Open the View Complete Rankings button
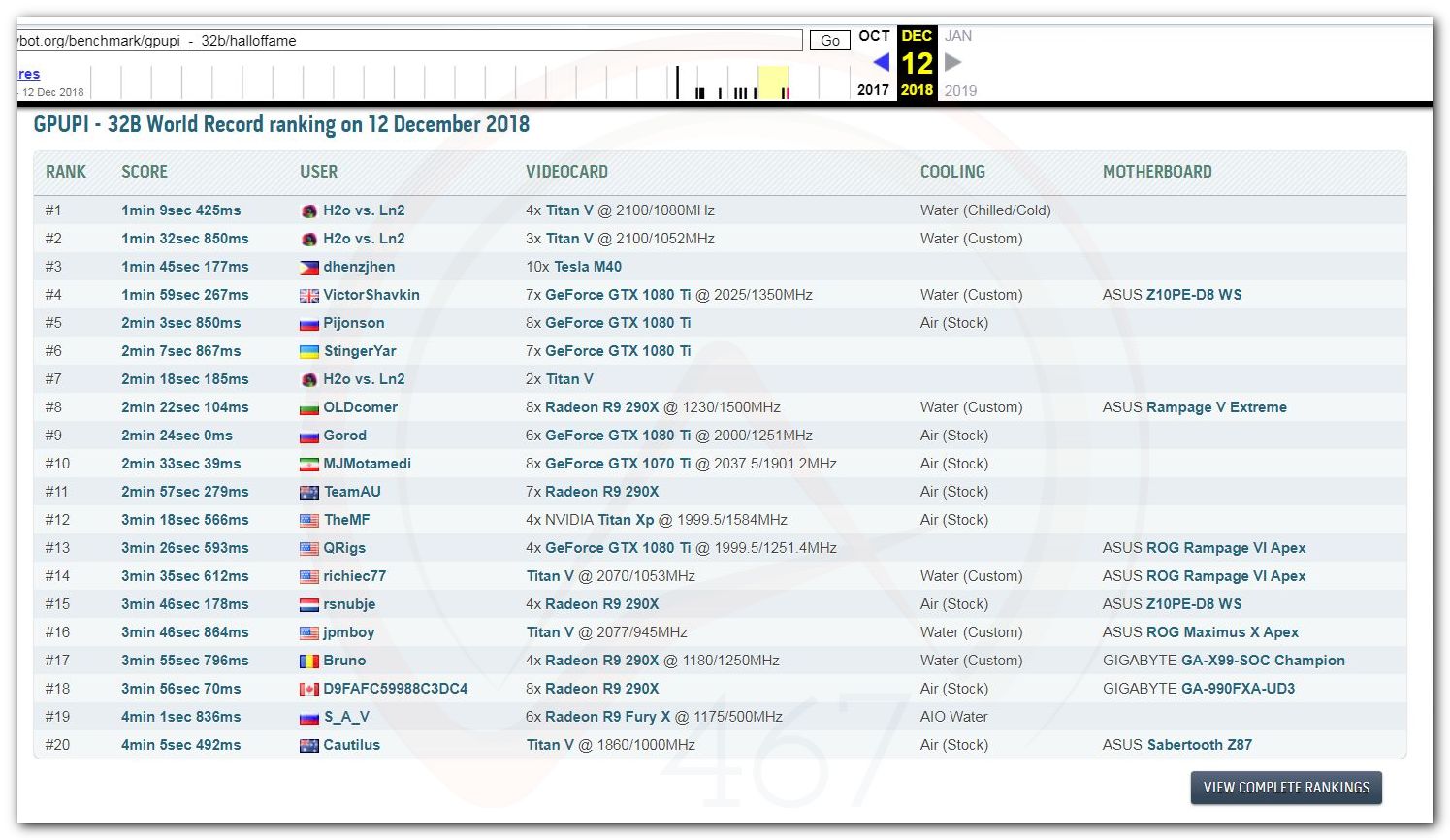1450x840 pixels. point(1286,788)
